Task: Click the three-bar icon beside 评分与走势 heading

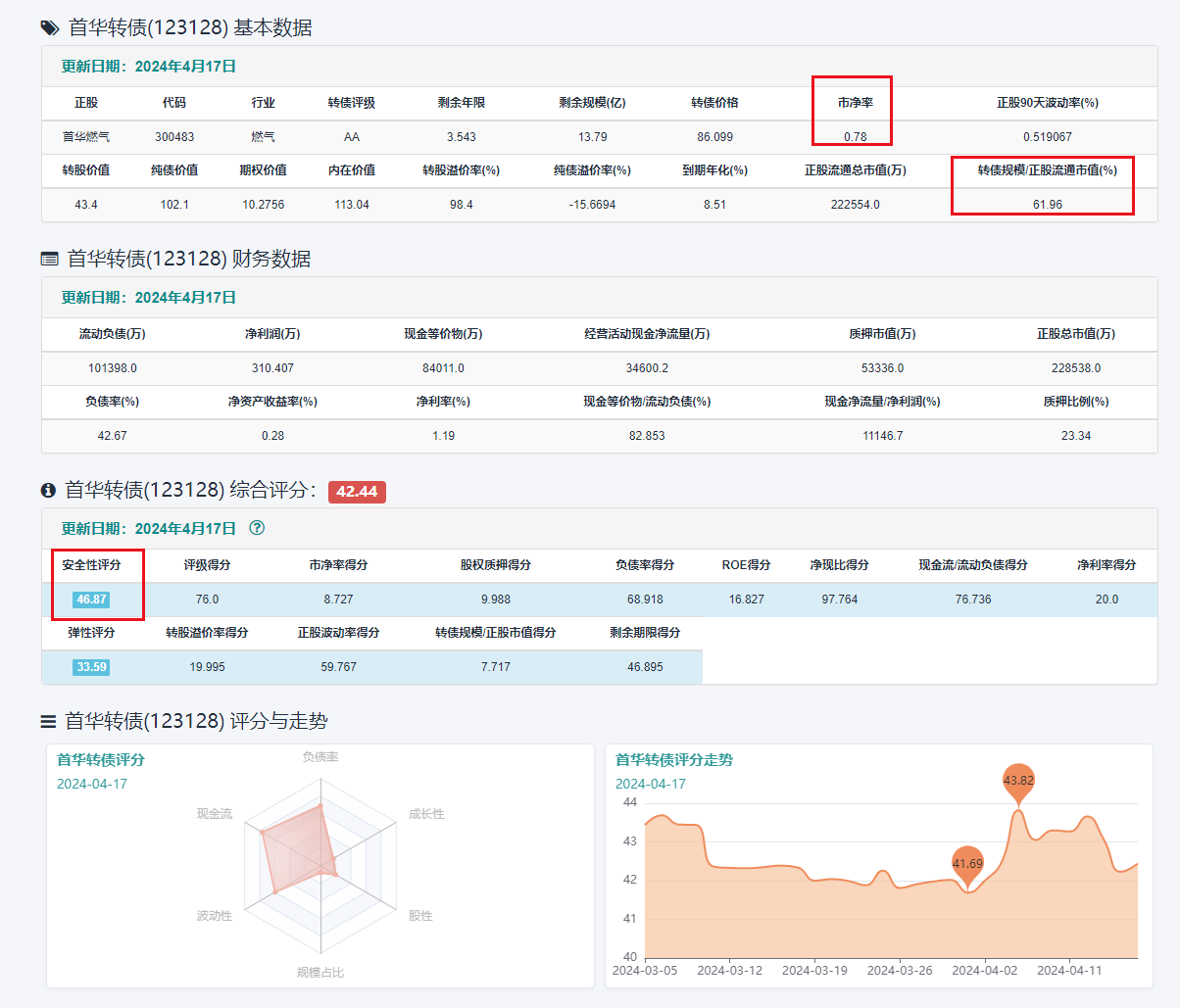Action: 48,722
